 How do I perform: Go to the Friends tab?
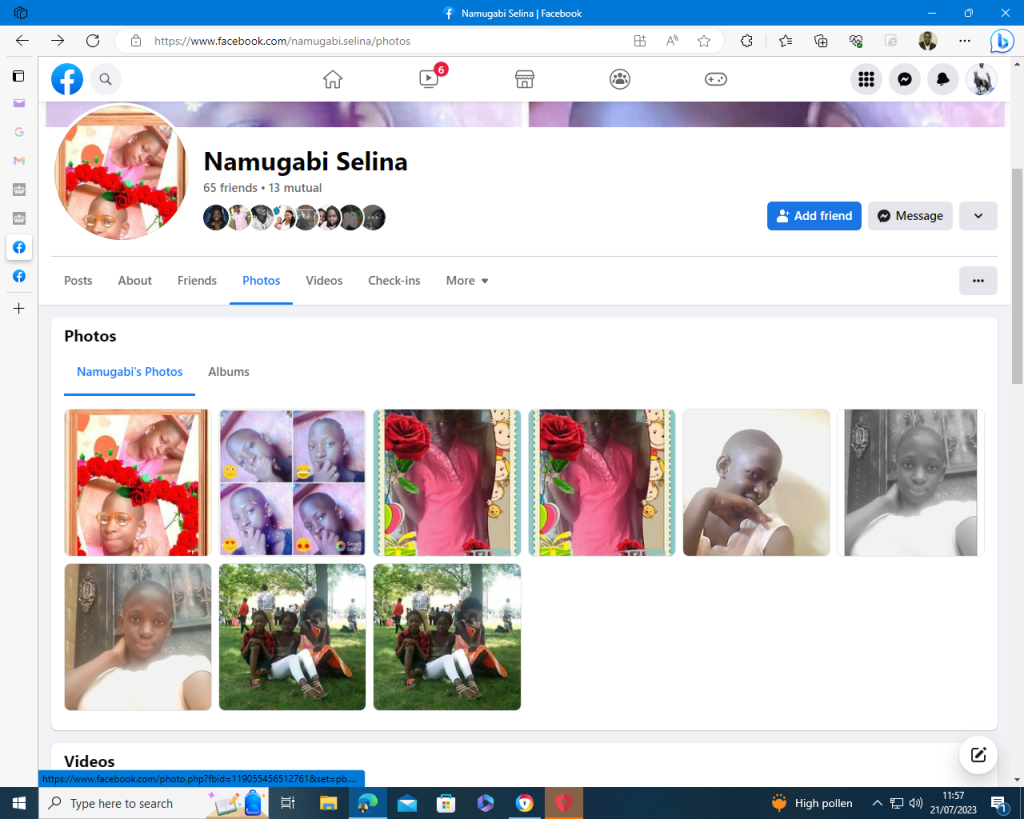coord(197,281)
